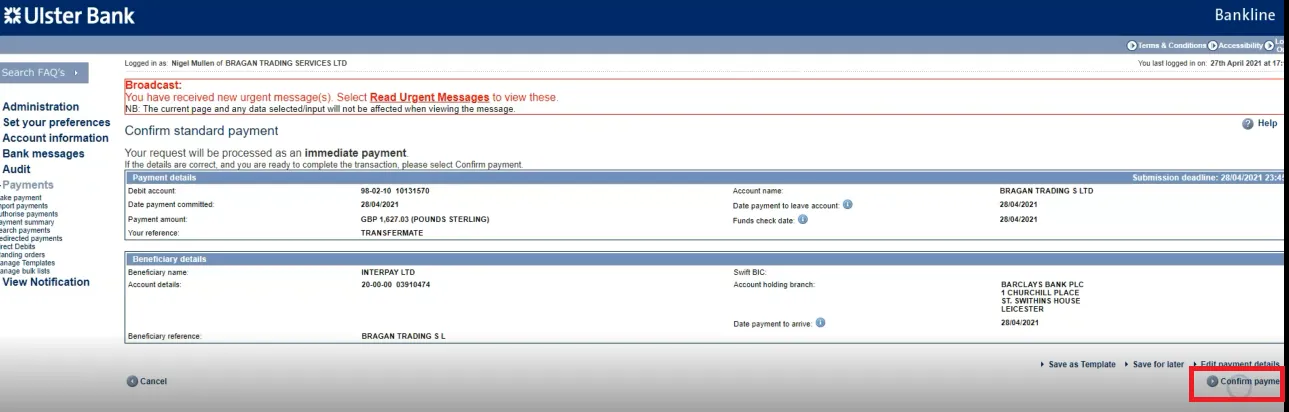The width and height of the screenshot is (1289, 412).
Task: Go to Authorise payments submenu
Action: pos(29,214)
